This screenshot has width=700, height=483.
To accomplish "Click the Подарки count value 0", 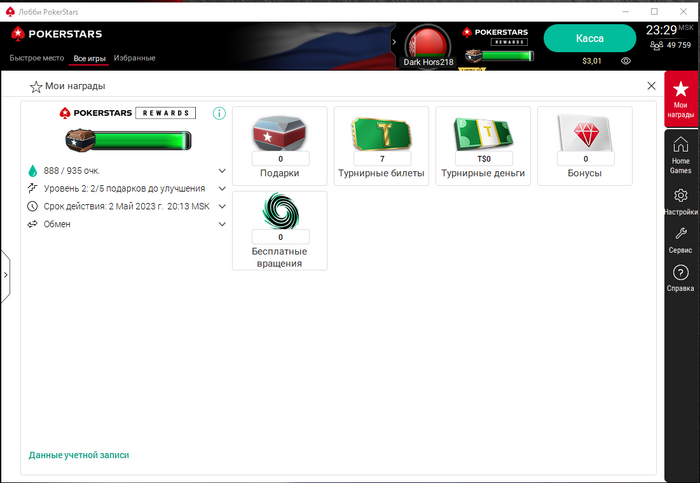I will (x=280, y=159).
